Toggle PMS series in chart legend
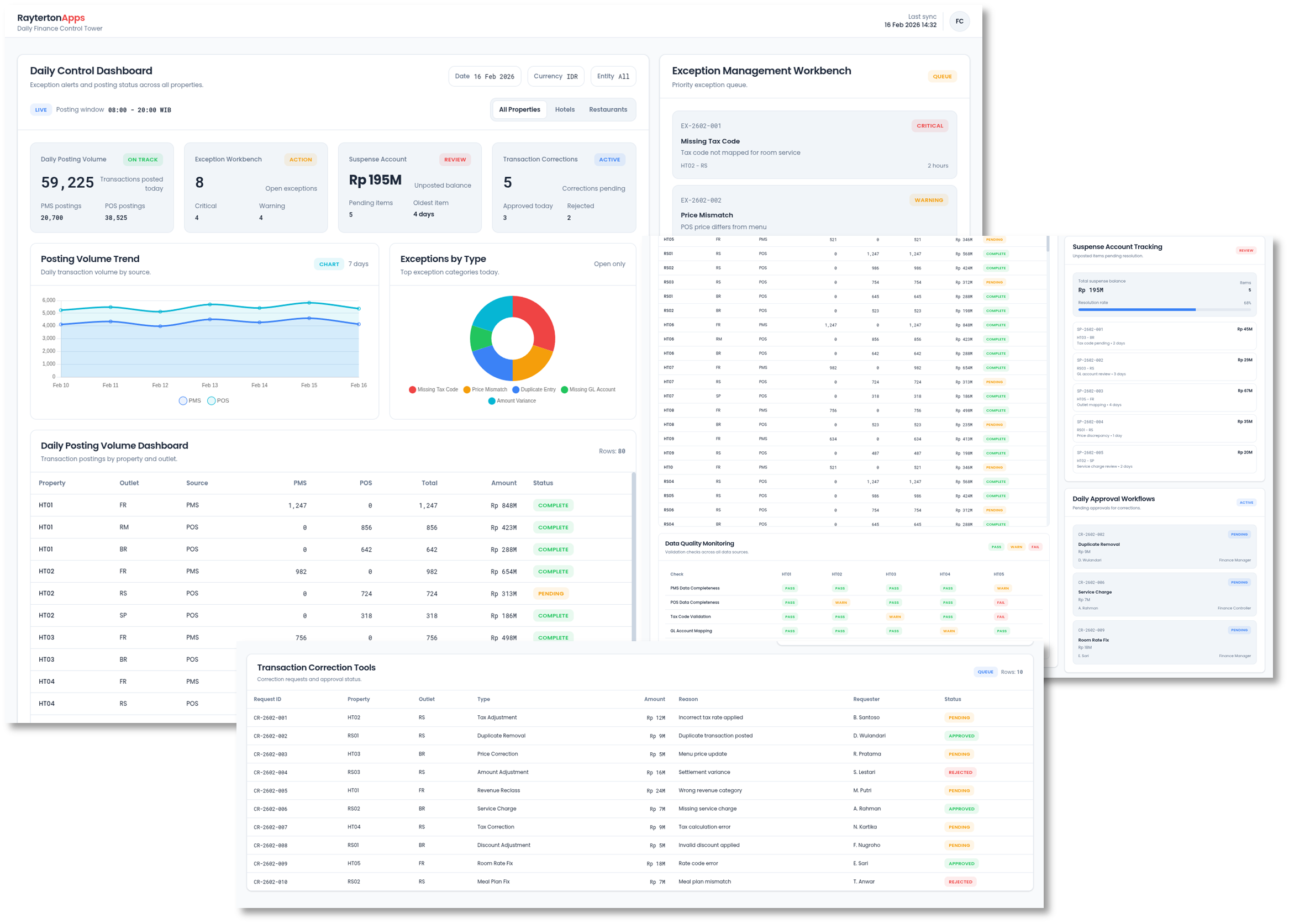The height and width of the screenshot is (924, 1289). pyautogui.click(x=190, y=400)
